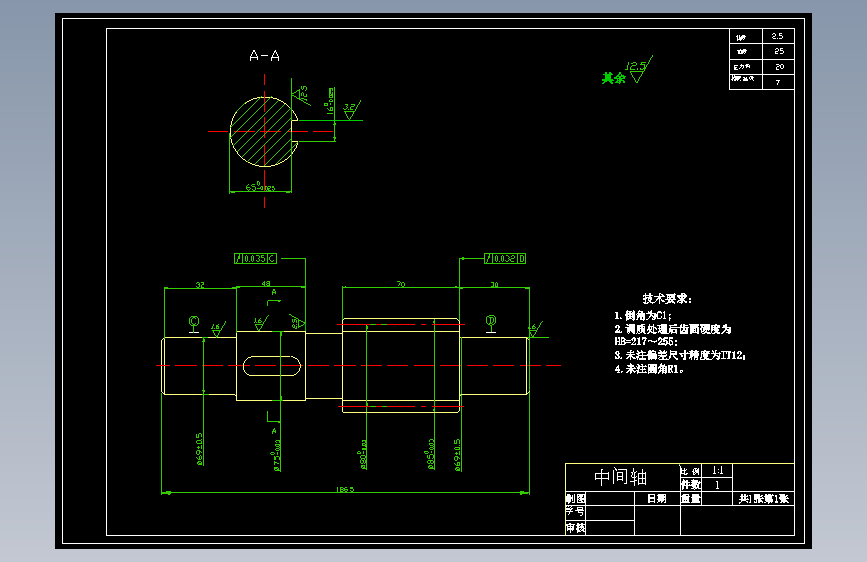Pick the circled datum D symbol
Image resolution: width=867 pixels, height=562 pixels.
click(x=491, y=323)
